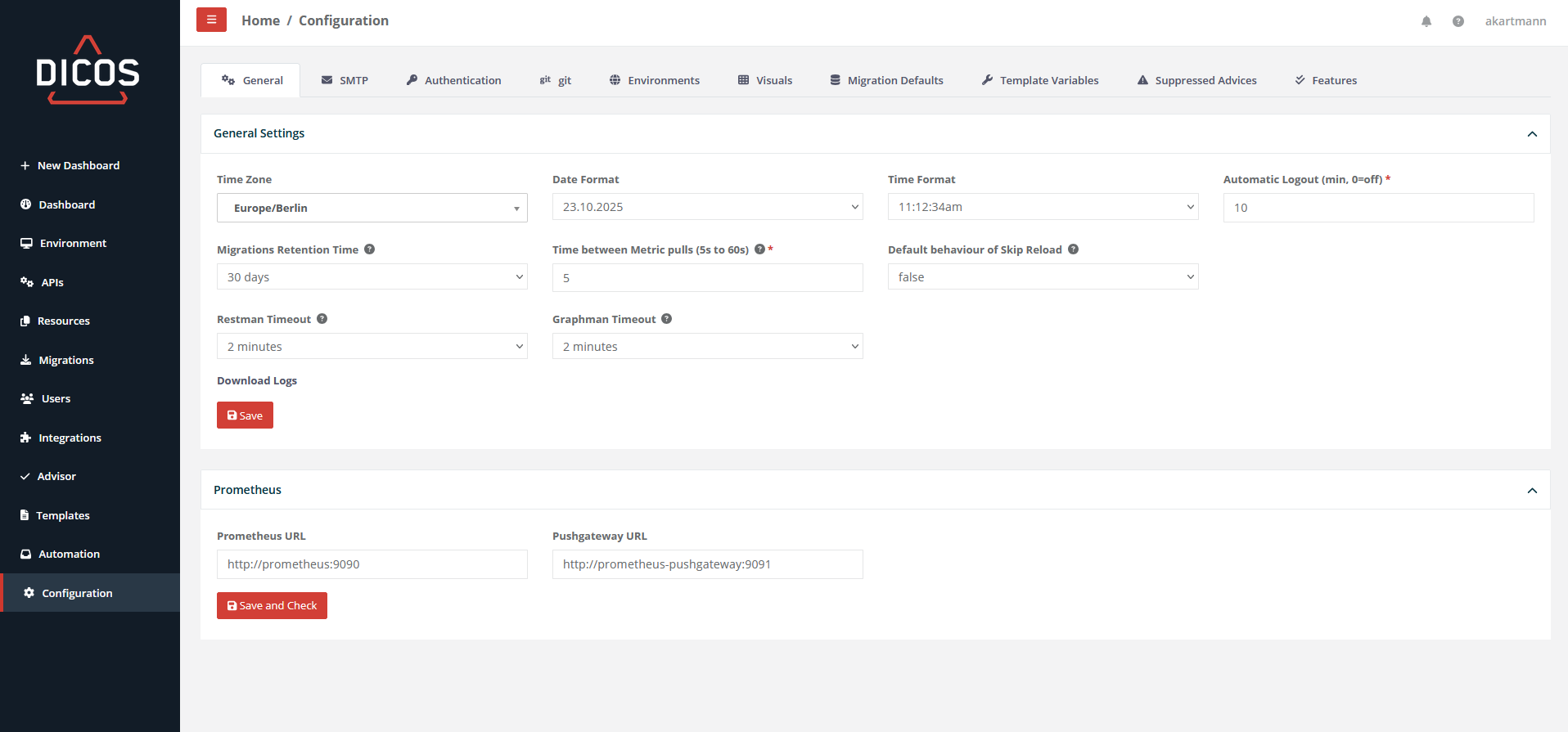Open the Suppressed Advices tab
Image resolution: width=1568 pixels, height=732 pixels.
pos(1196,80)
